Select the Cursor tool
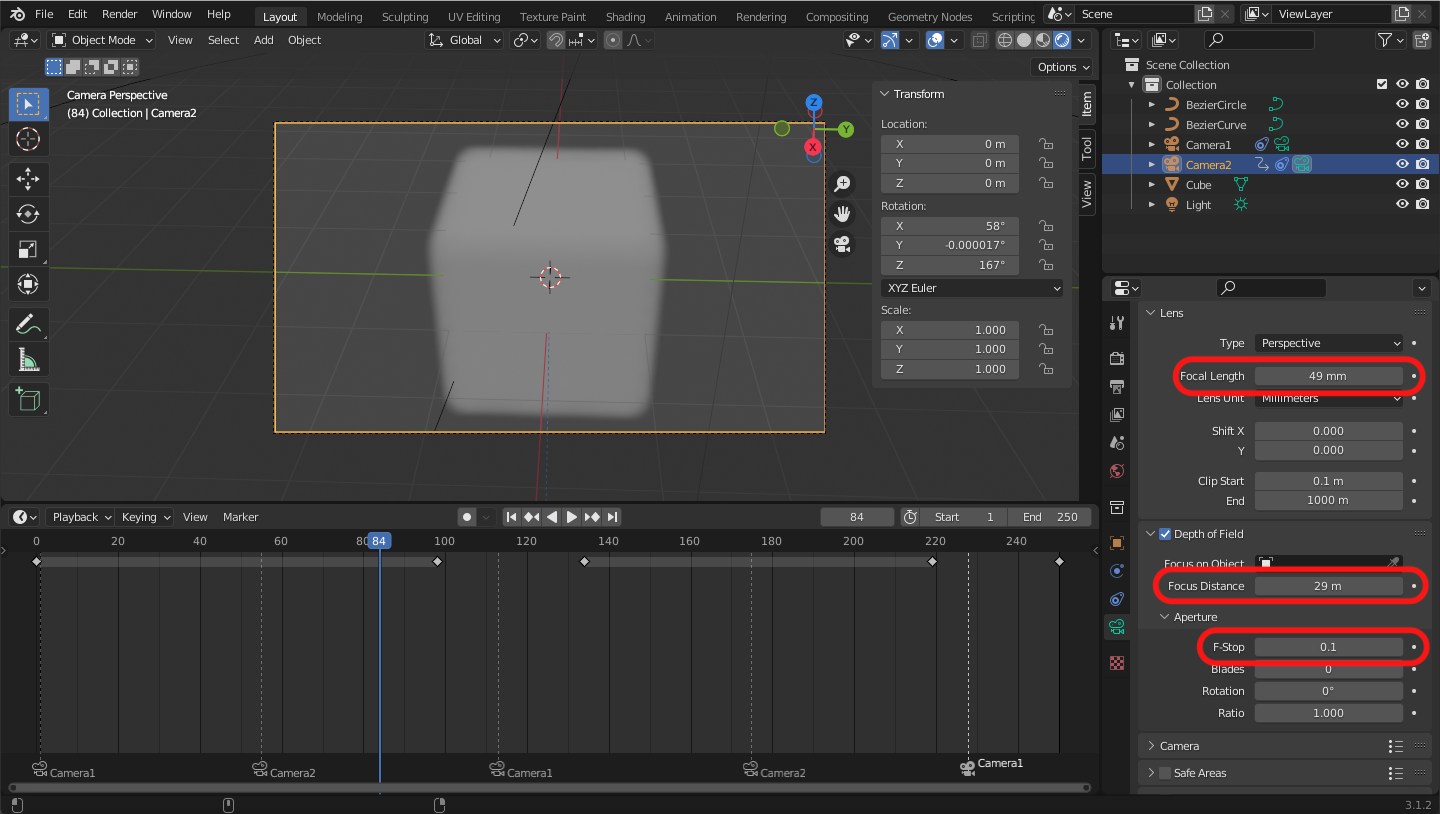Screen dimensions: 1440x814 28,139
